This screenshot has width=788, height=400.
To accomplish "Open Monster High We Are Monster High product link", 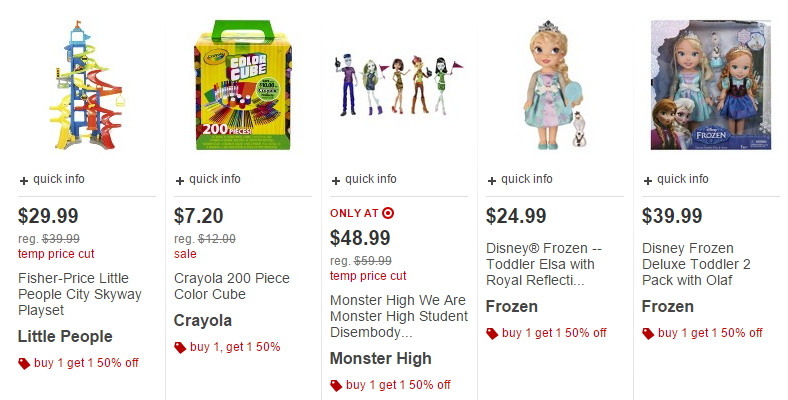I will [399, 316].
